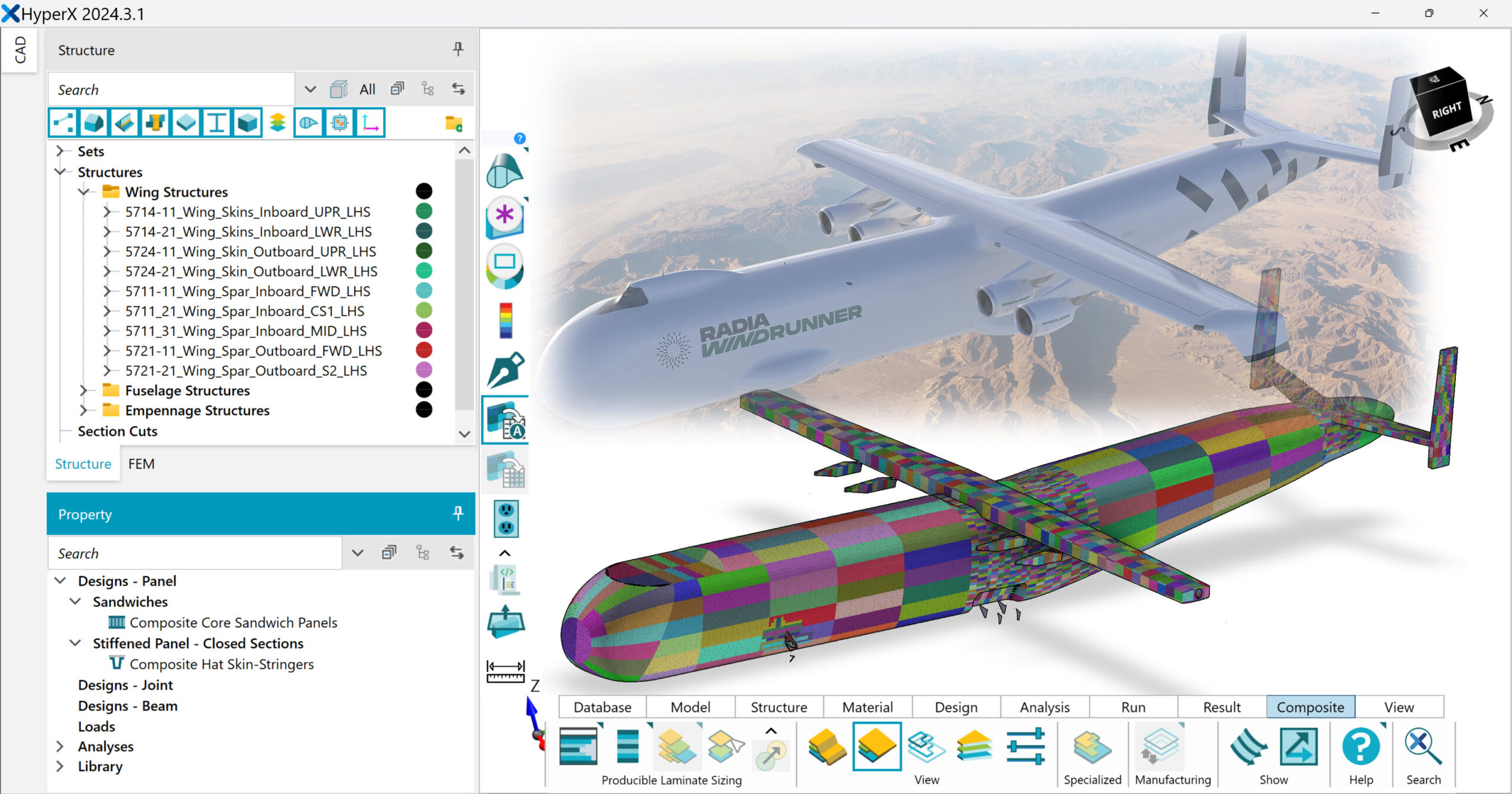Click the All filter button
1512x794 pixels.
pos(367,90)
